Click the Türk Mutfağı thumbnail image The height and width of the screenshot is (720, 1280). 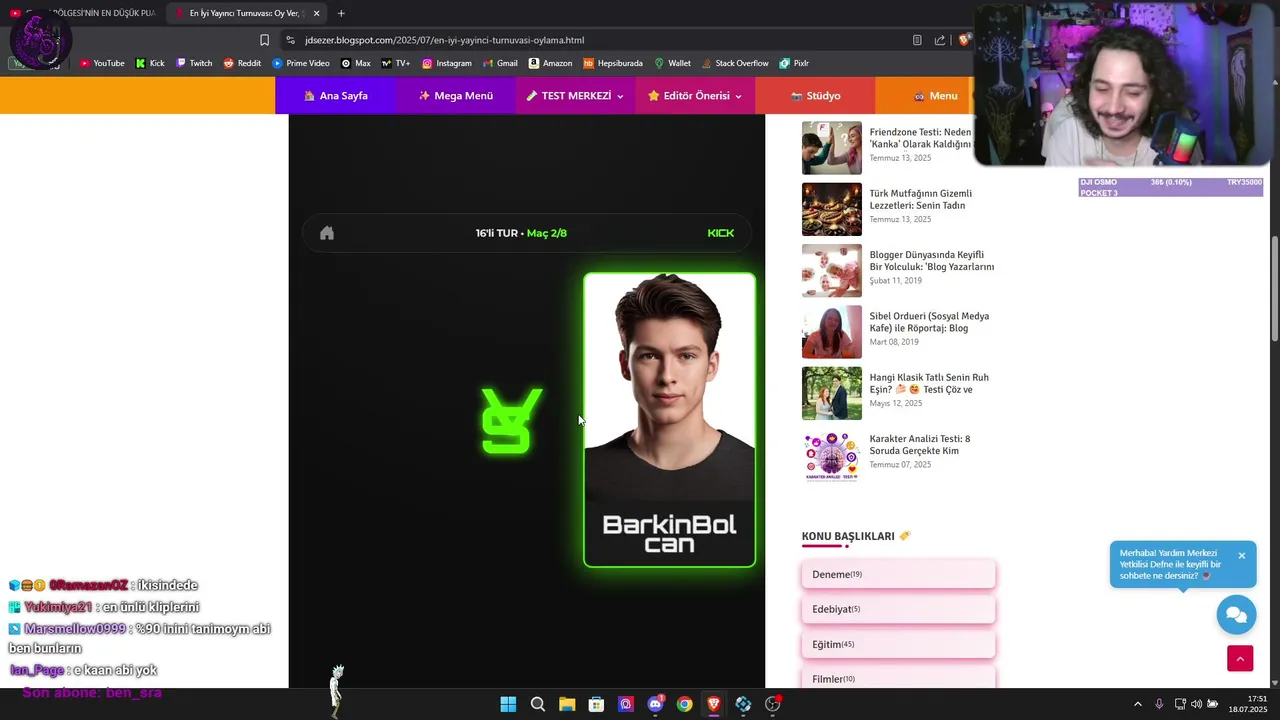(x=831, y=209)
